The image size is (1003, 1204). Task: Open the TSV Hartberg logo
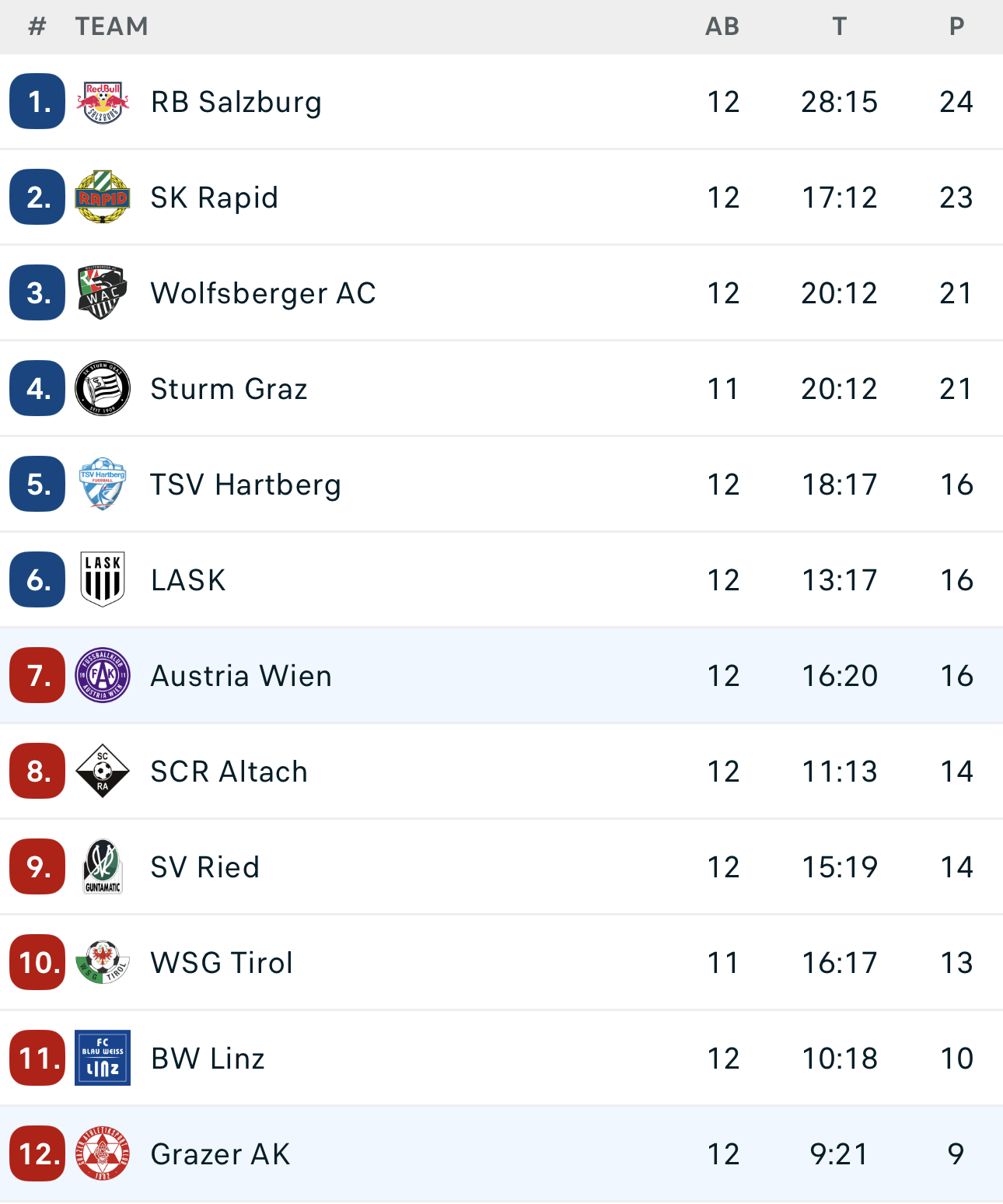click(103, 485)
